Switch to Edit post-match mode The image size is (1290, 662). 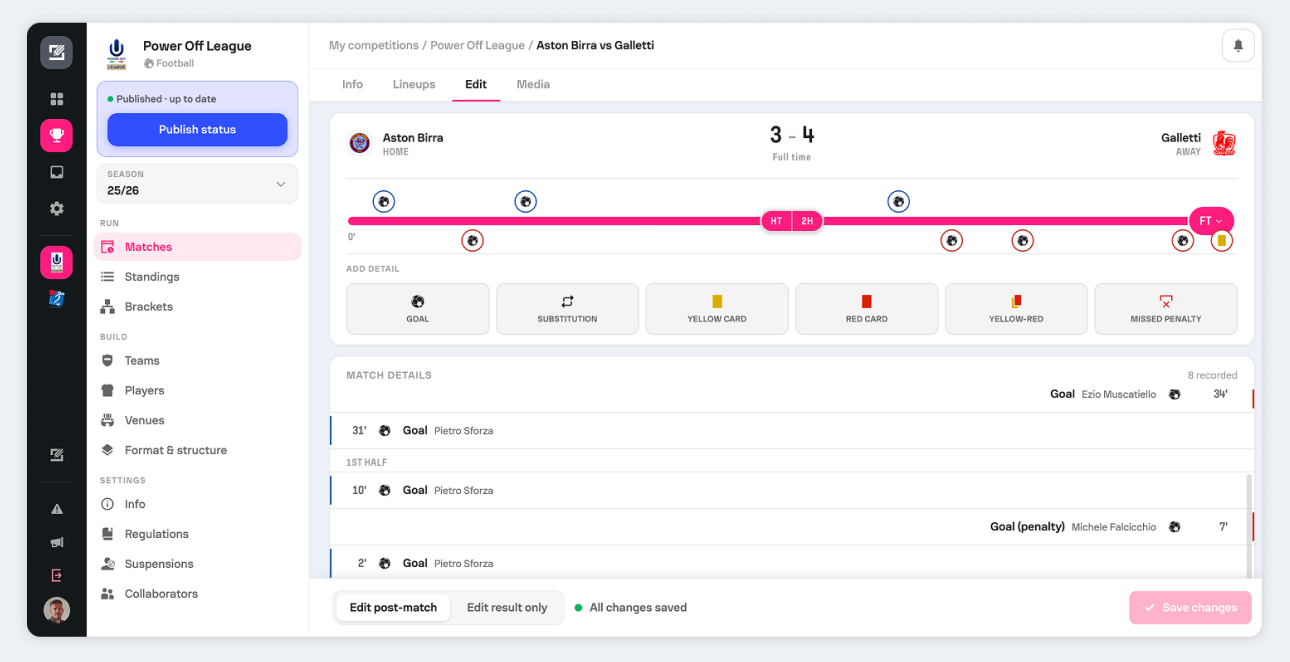tap(393, 607)
